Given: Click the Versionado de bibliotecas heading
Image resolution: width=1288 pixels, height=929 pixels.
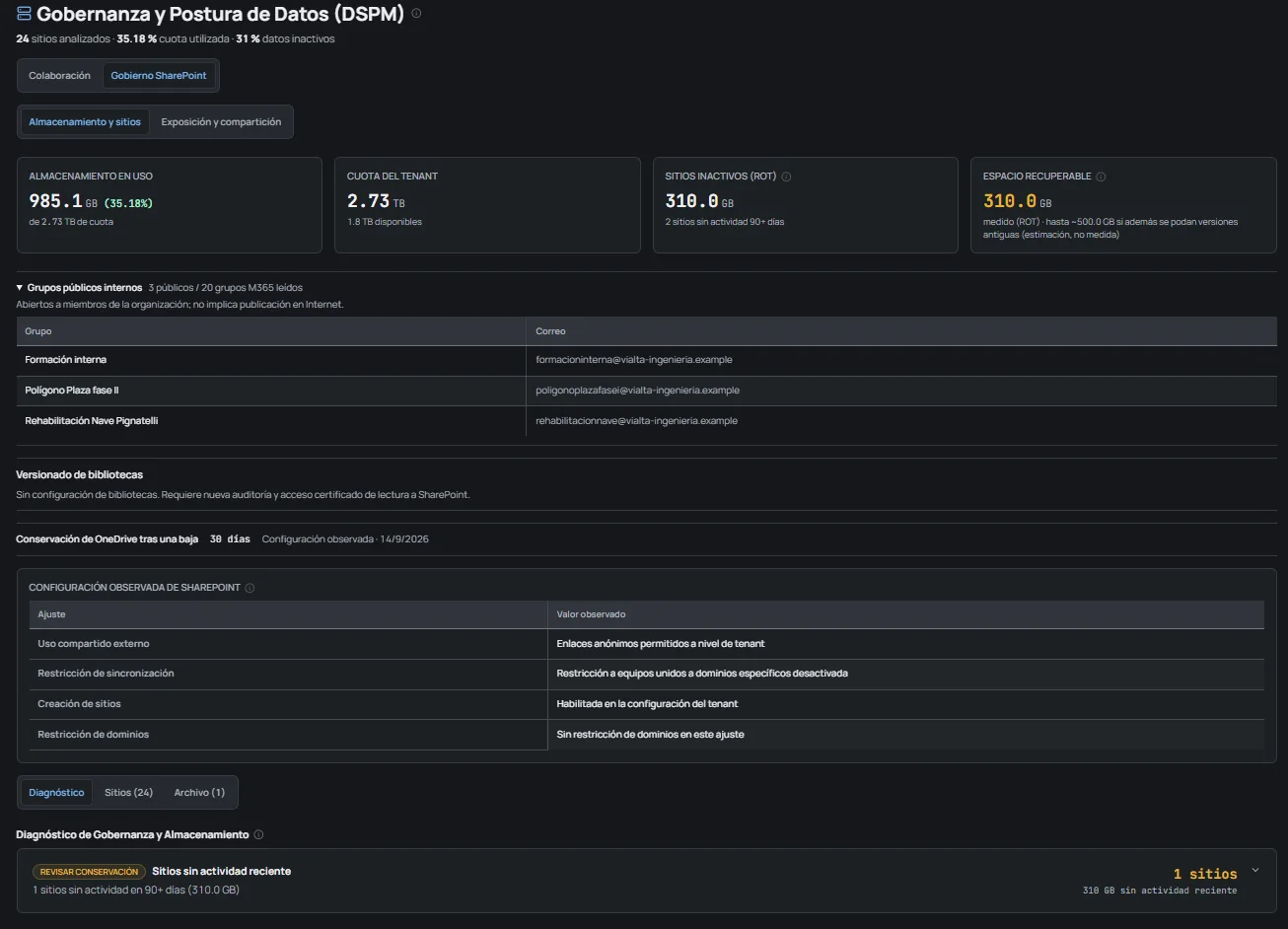Looking at the screenshot, I should click(79, 475).
